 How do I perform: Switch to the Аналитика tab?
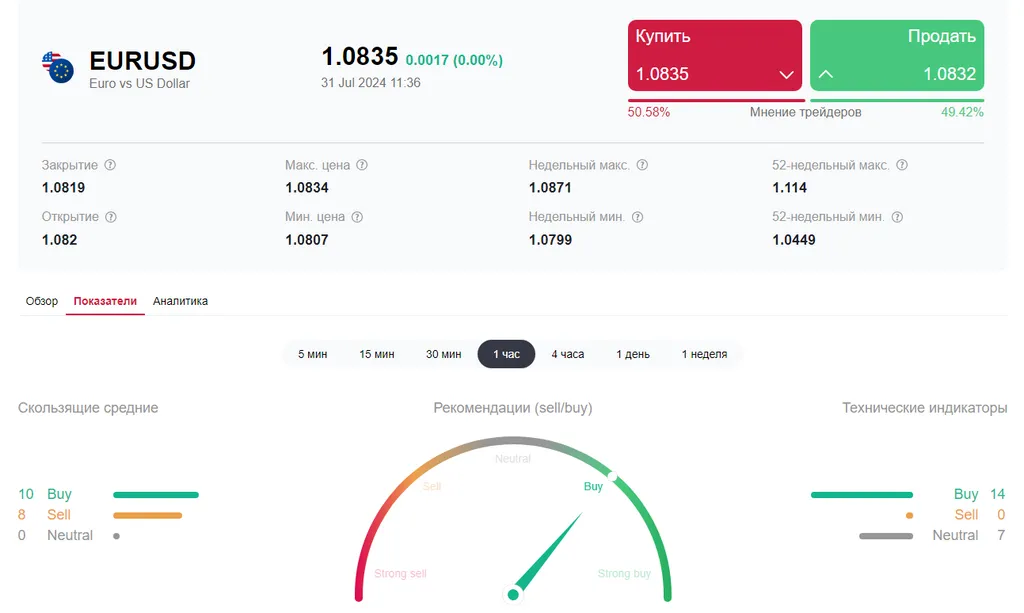(x=180, y=301)
